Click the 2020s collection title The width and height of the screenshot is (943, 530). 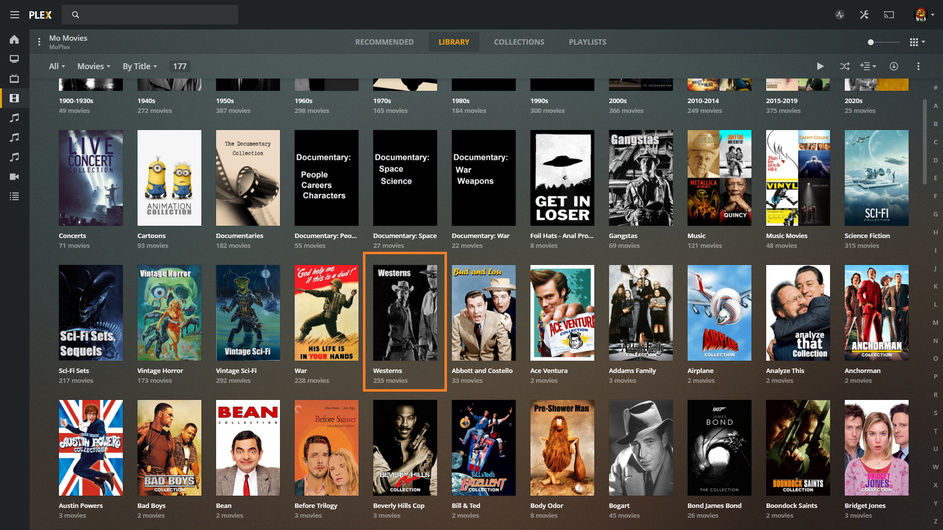[853, 101]
